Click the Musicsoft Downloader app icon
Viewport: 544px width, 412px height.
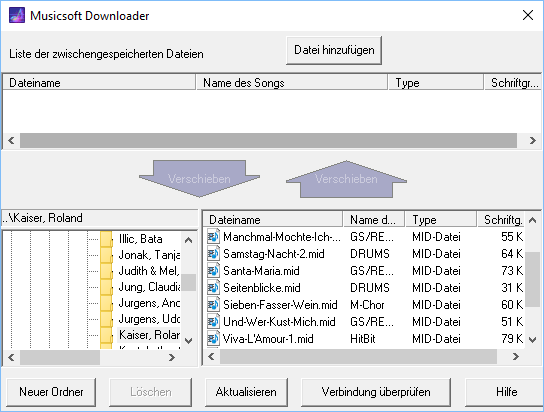coord(17,16)
